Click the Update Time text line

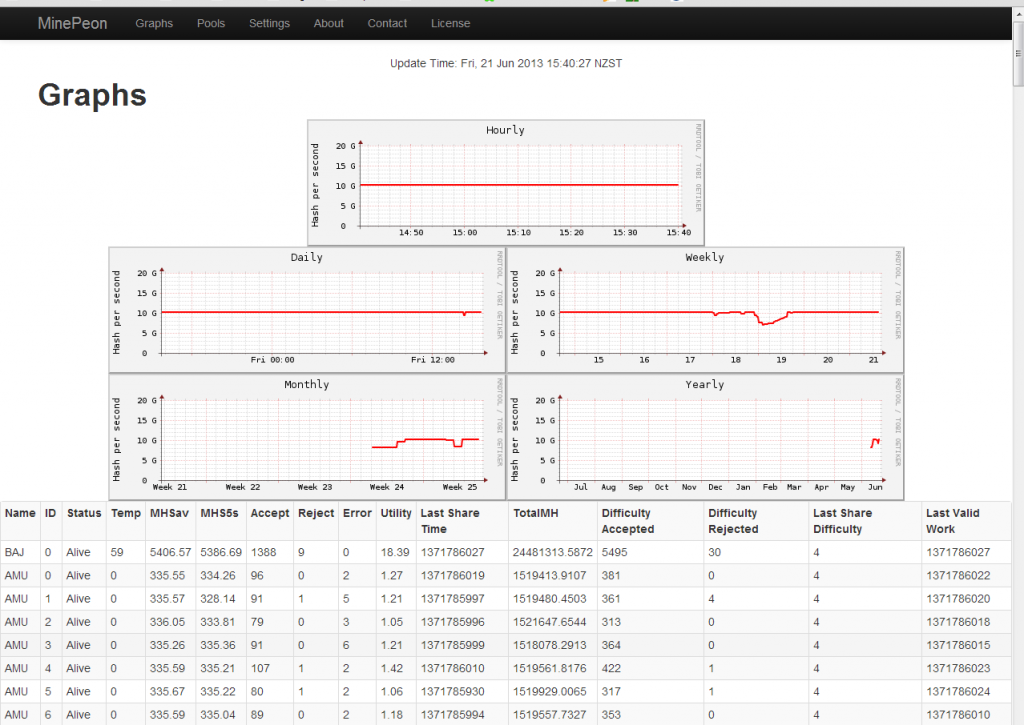[506, 63]
